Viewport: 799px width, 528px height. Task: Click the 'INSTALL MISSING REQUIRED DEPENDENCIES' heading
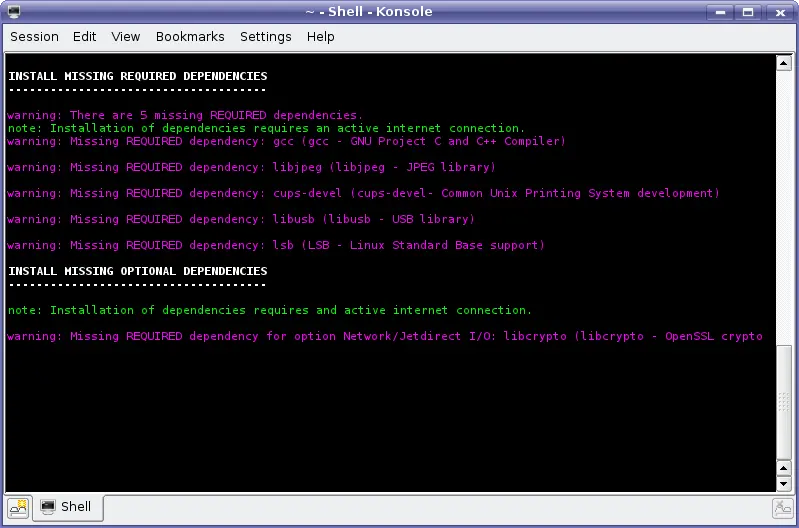click(x=138, y=76)
